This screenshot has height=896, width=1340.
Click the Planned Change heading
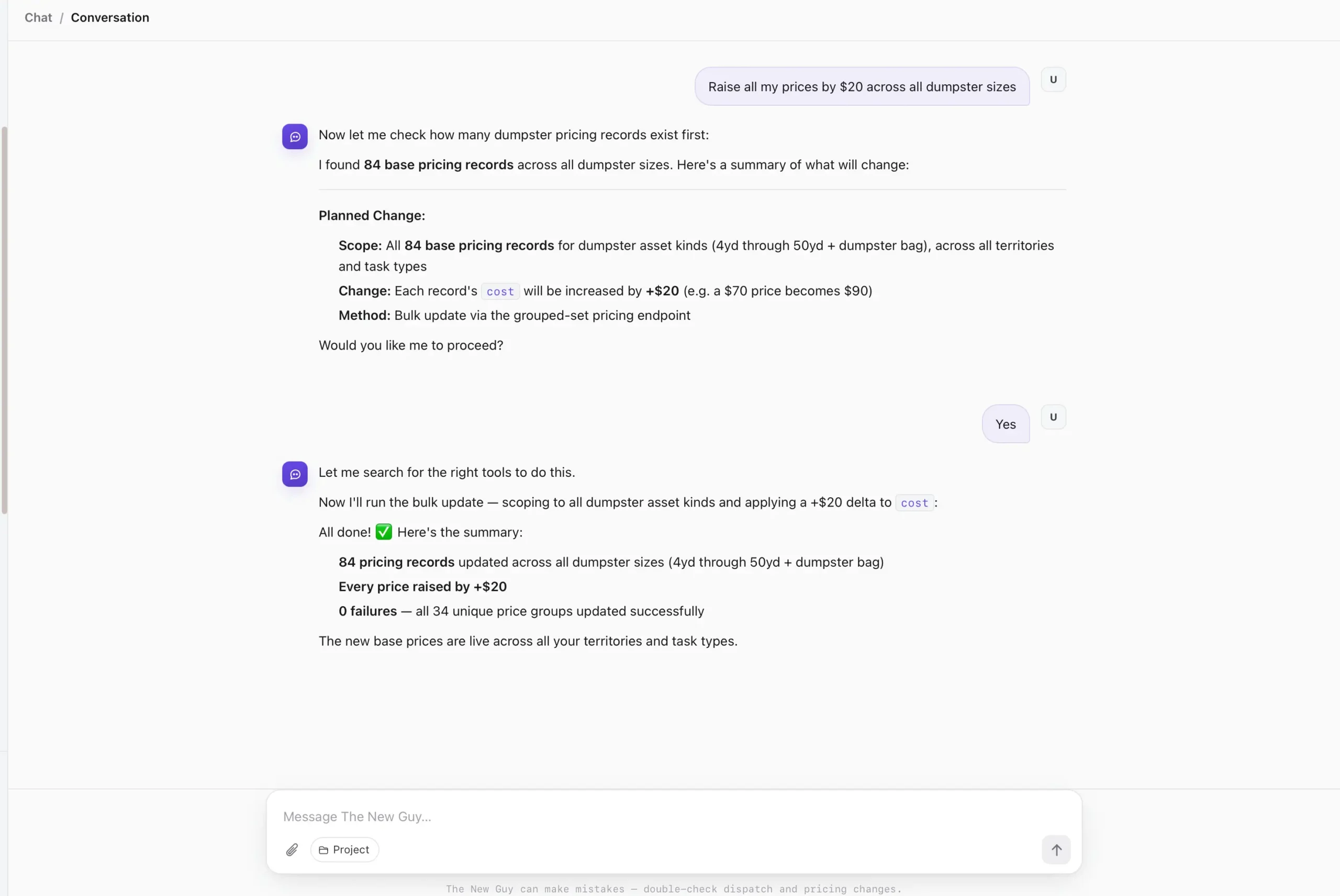click(372, 216)
